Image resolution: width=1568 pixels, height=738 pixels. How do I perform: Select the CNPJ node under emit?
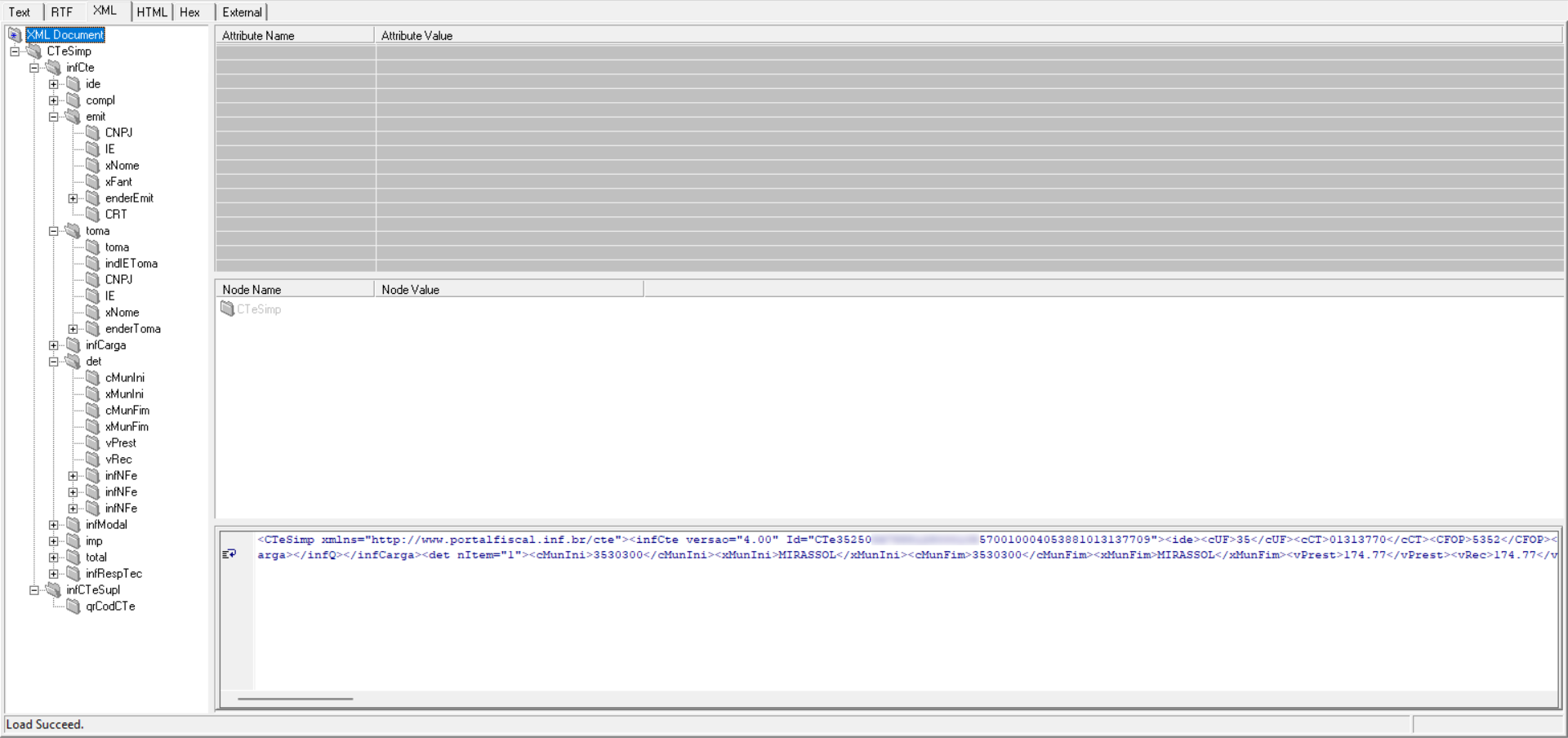click(118, 132)
